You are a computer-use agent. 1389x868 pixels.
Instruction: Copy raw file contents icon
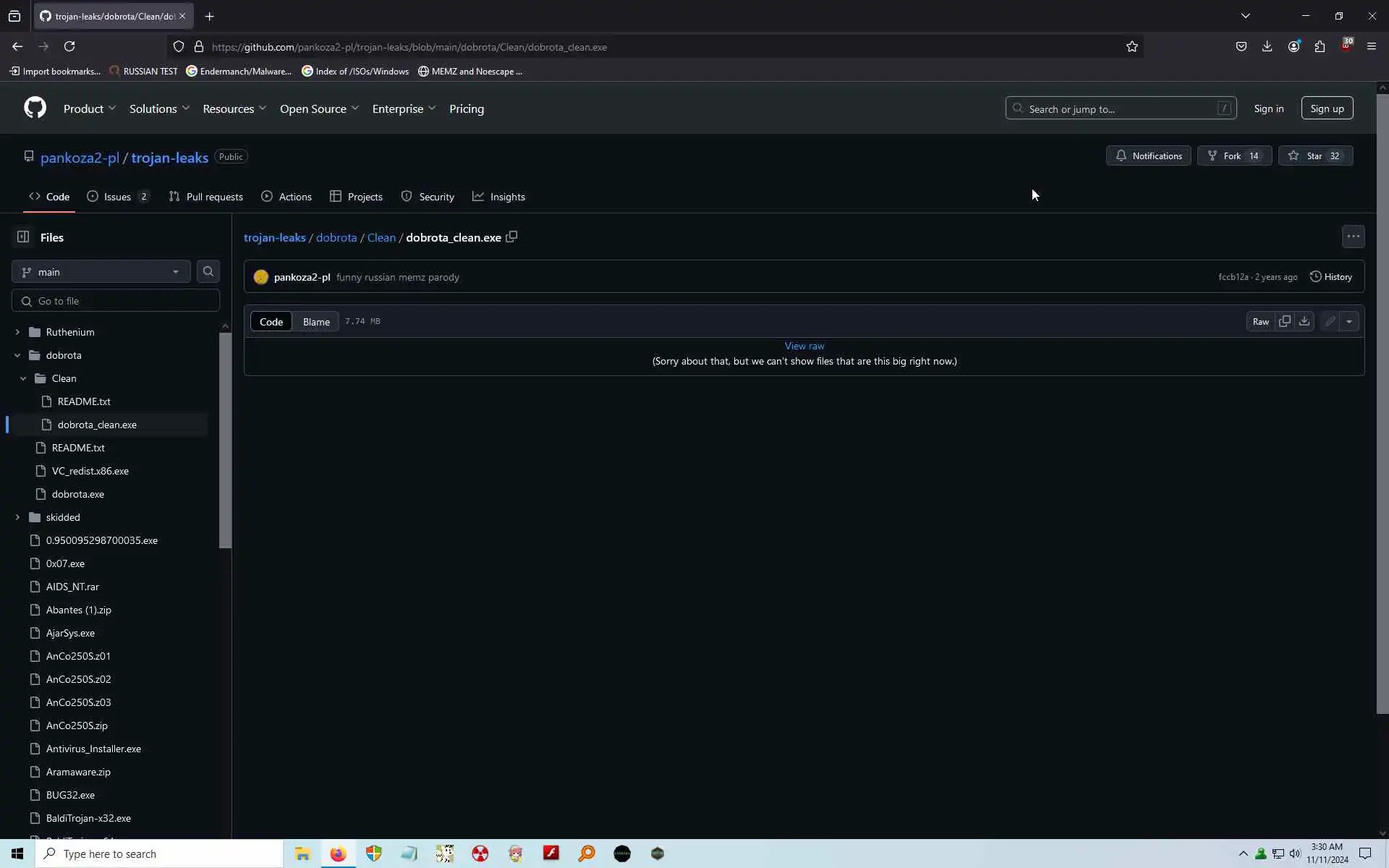click(1285, 321)
